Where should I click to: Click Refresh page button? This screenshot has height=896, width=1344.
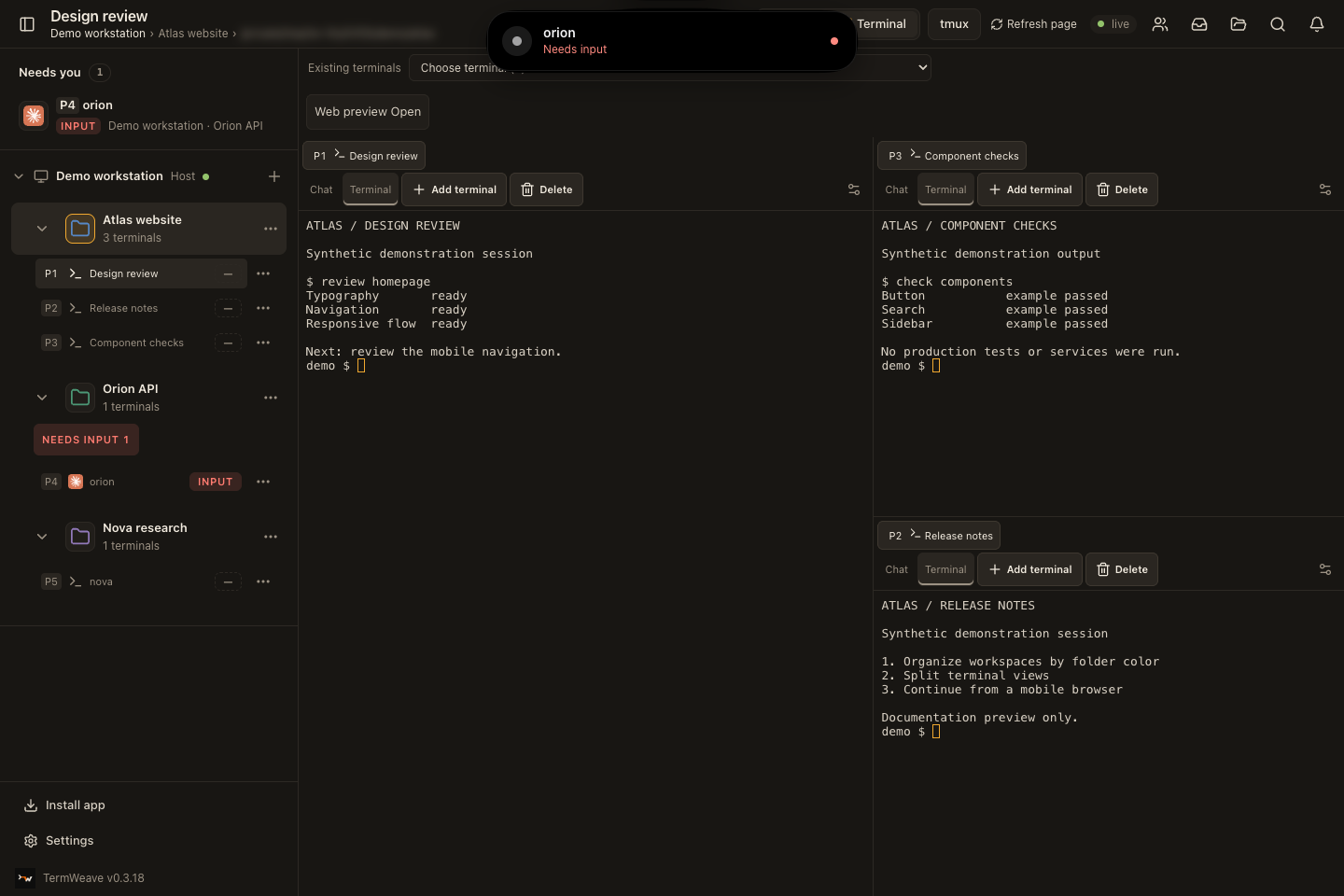(x=1033, y=24)
